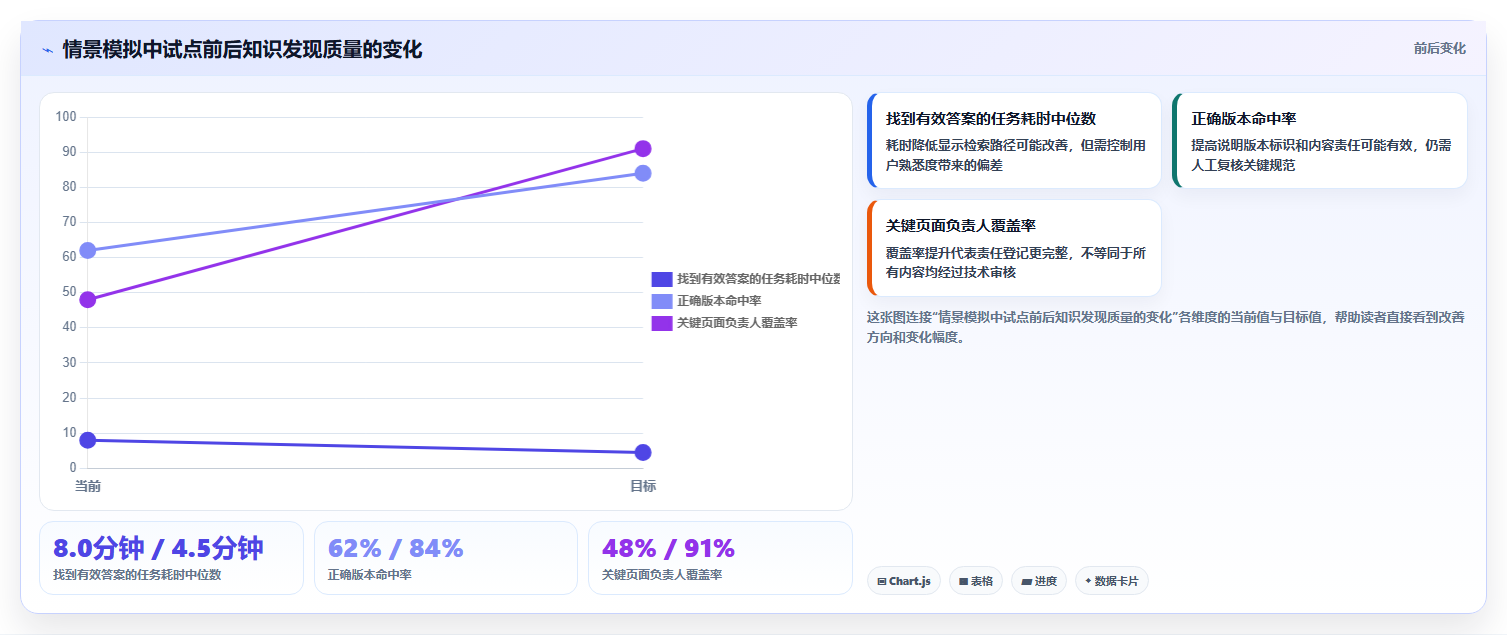Click the icon inside Chart.js chip
Screen dimensions: 1507x635
click(881, 581)
